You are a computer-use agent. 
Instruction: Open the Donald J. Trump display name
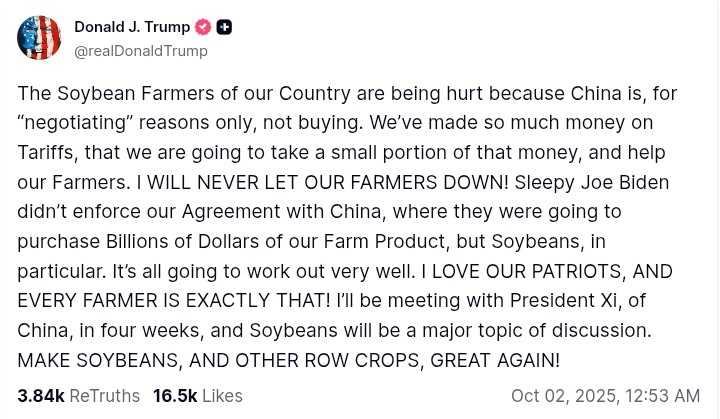[132, 27]
